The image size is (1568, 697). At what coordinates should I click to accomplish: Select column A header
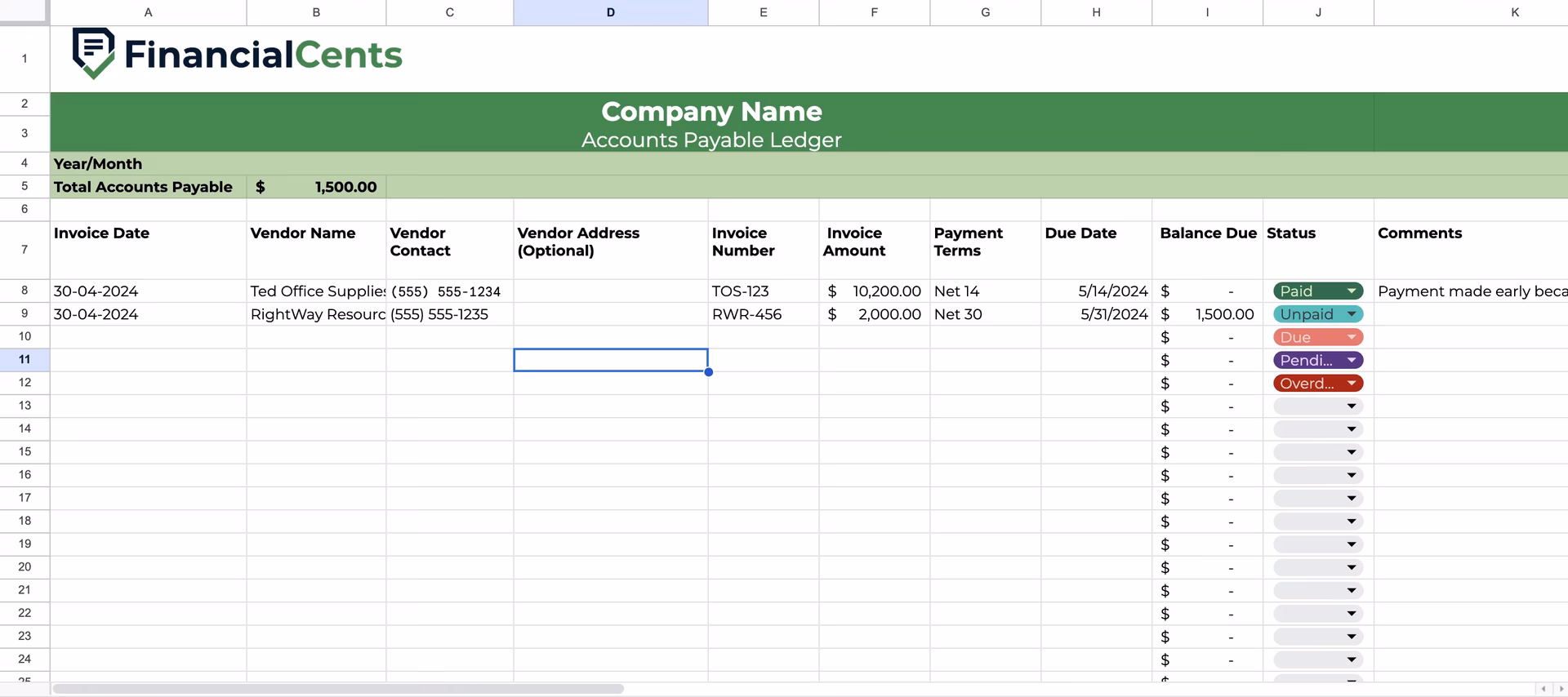(x=148, y=12)
